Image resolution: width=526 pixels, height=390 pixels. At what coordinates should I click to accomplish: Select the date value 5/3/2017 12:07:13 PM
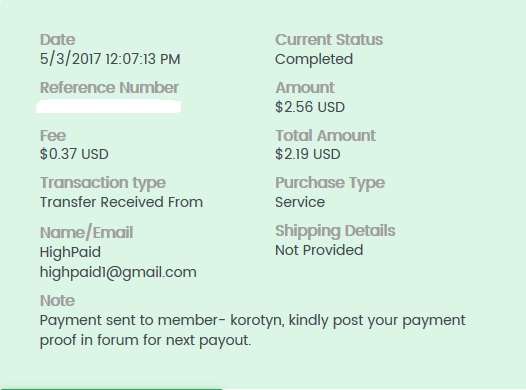coord(110,59)
